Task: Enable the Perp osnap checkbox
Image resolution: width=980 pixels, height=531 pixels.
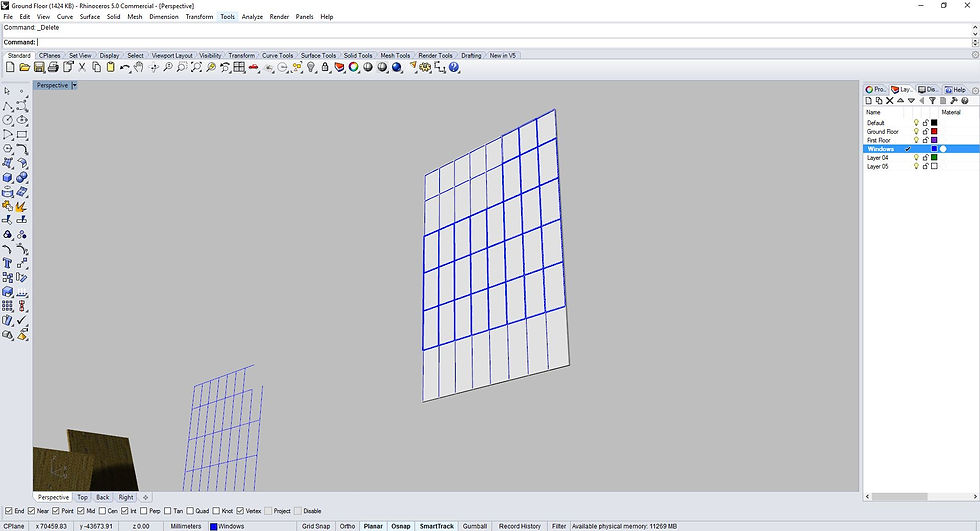Action: pyautogui.click(x=144, y=511)
